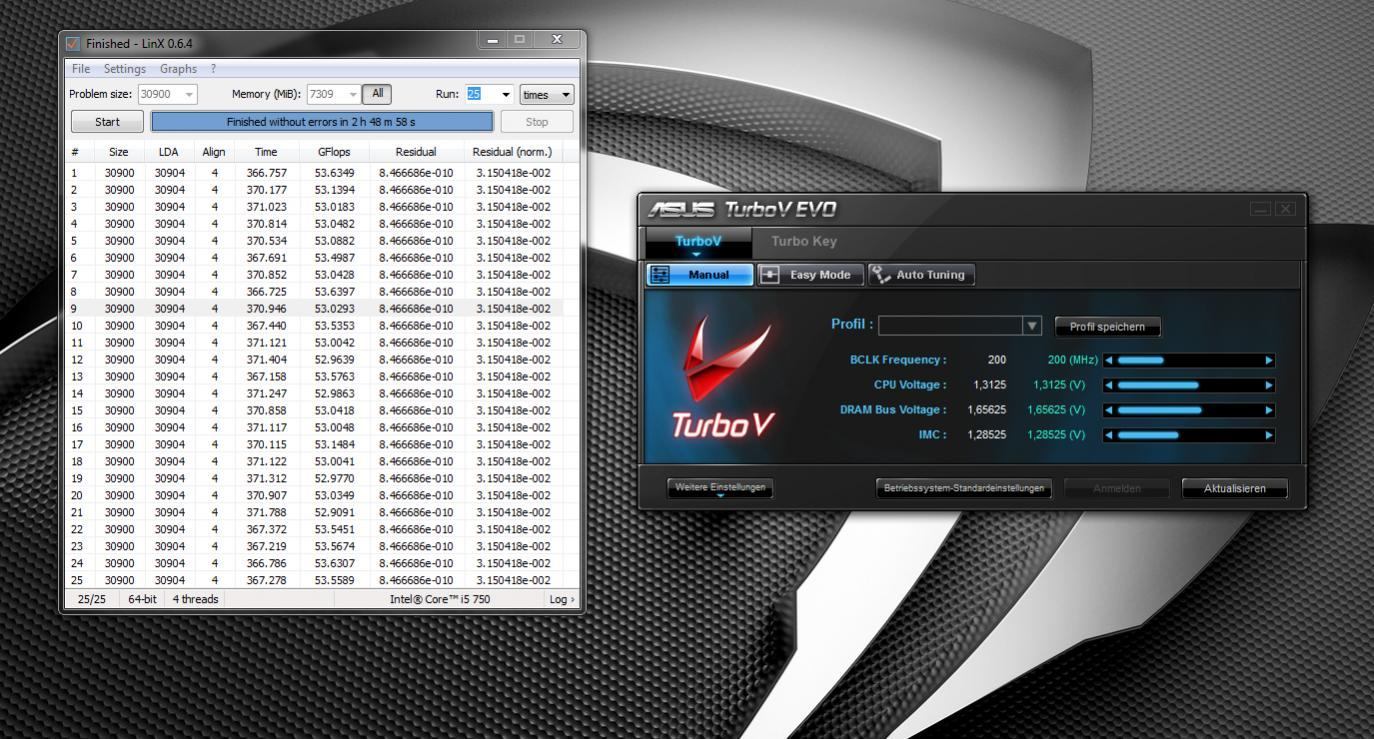The image size is (1374, 739).
Task: Click the '4 threads' status bar entry
Action: pos(195,599)
